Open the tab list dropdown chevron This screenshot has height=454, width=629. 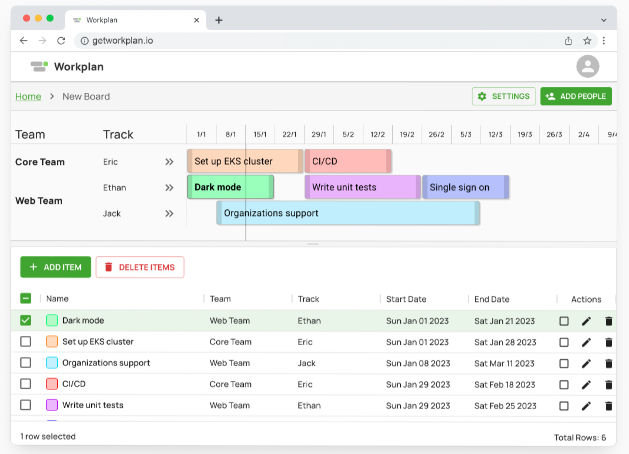[603, 20]
